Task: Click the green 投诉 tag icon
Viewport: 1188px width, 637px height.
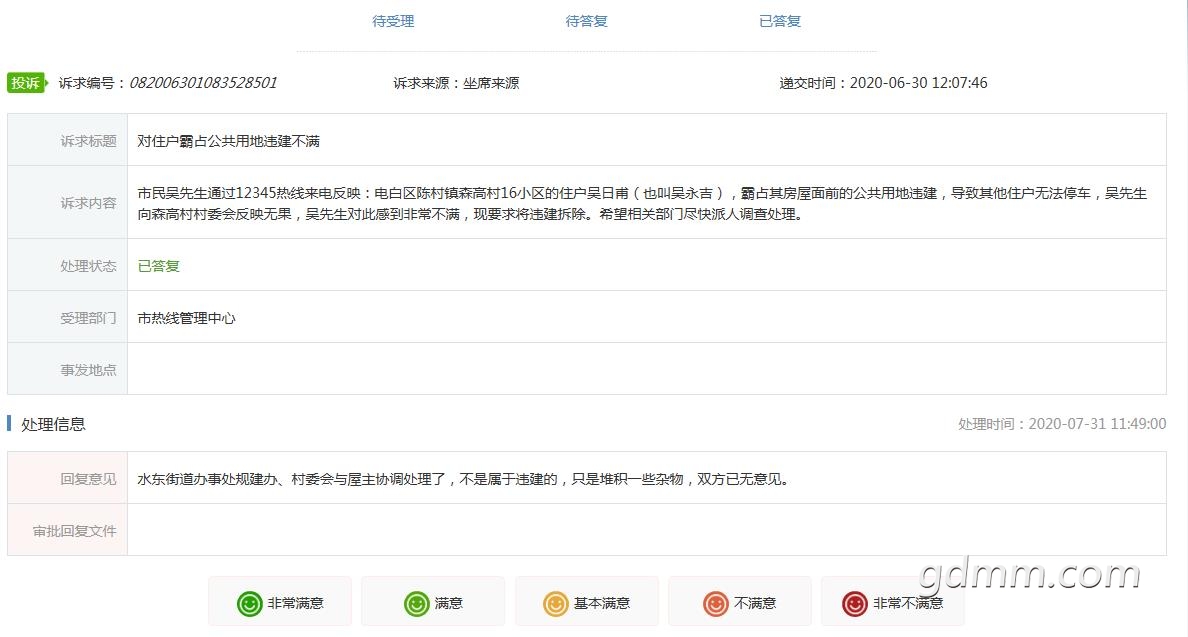Action: tap(27, 83)
